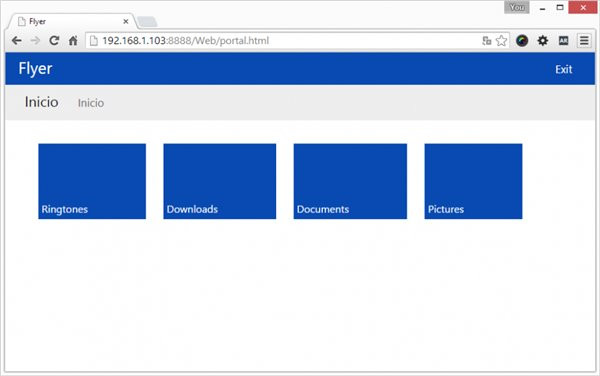
Task: Reload the page with the refresh icon
Action: pos(54,41)
